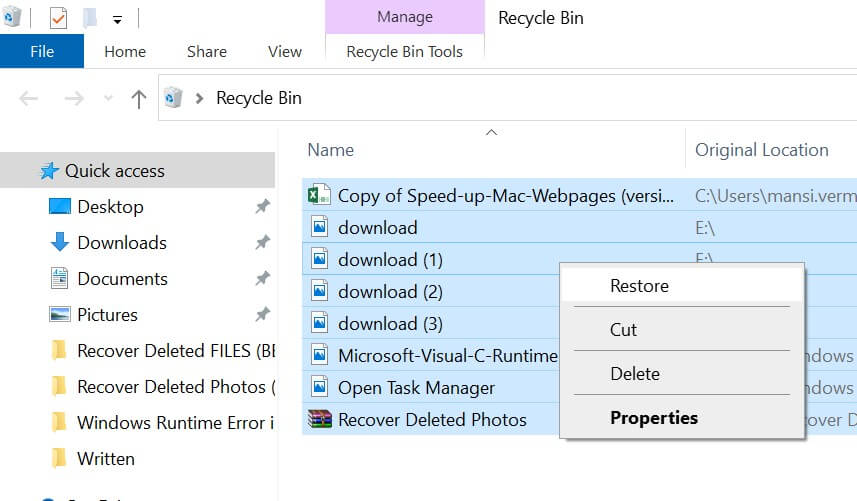857x501 pixels.
Task: Click the Properties quick access checkmark icon
Action: tap(58, 18)
